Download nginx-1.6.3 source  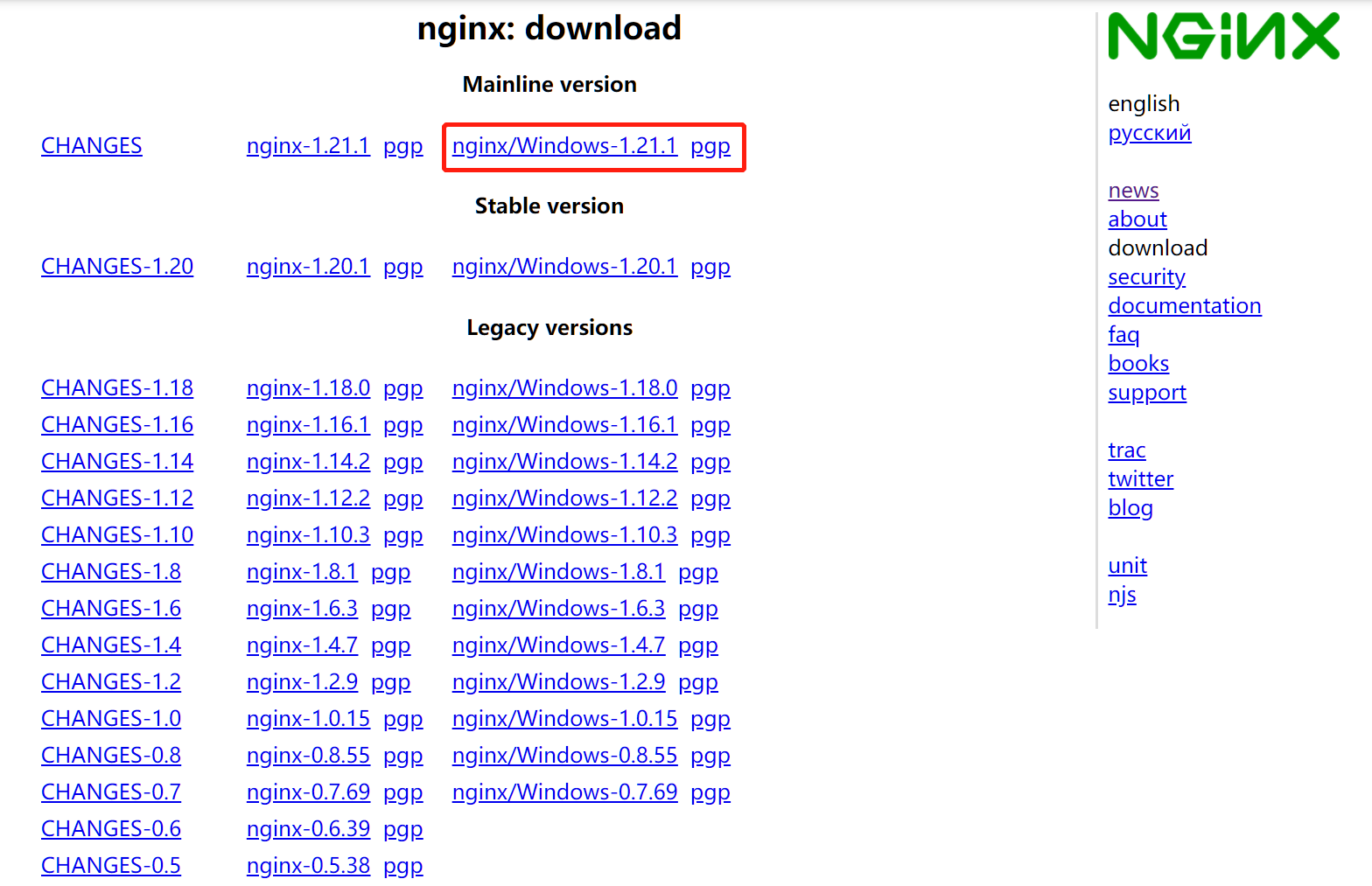click(x=302, y=609)
